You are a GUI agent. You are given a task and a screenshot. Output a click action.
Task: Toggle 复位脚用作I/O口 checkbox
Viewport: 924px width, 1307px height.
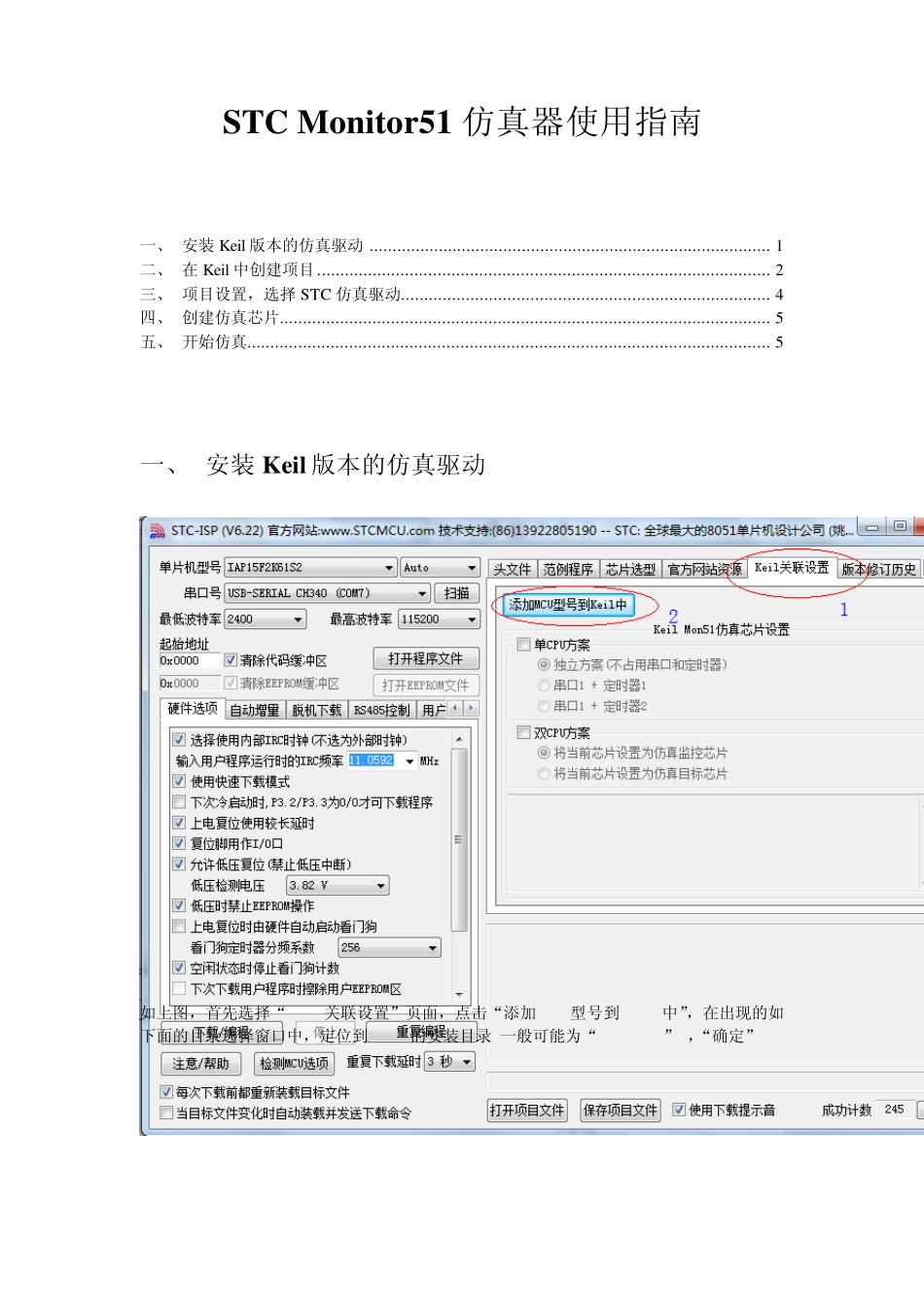click(x=179, y=844)
